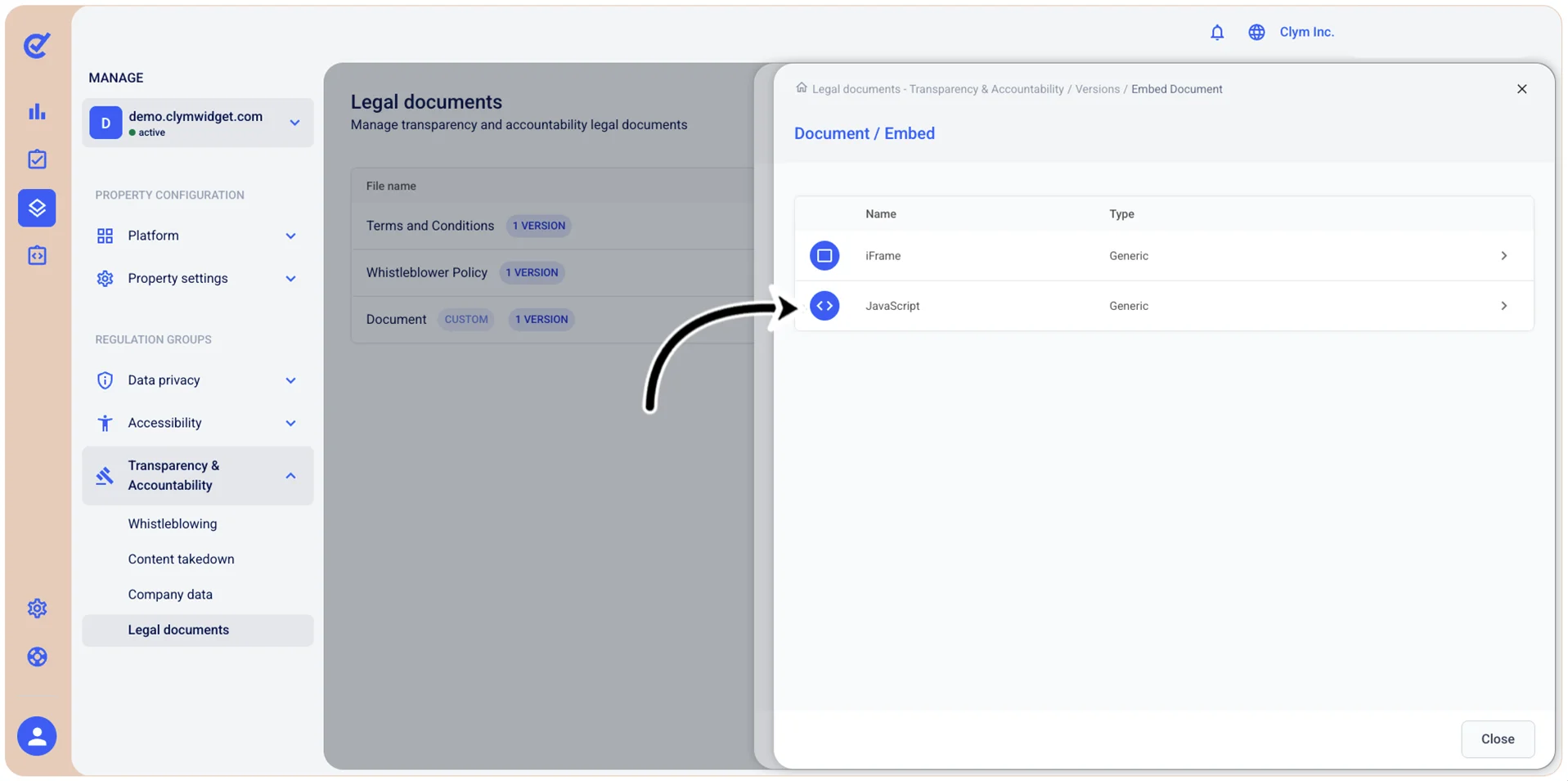Open the checklist tasks sidebar icon
Image resolution: width=1568 pixels, height=781 pixels.
(37, 159)
